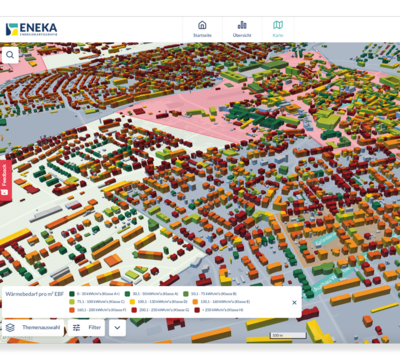Switch to the Übersicht tab

242,29
